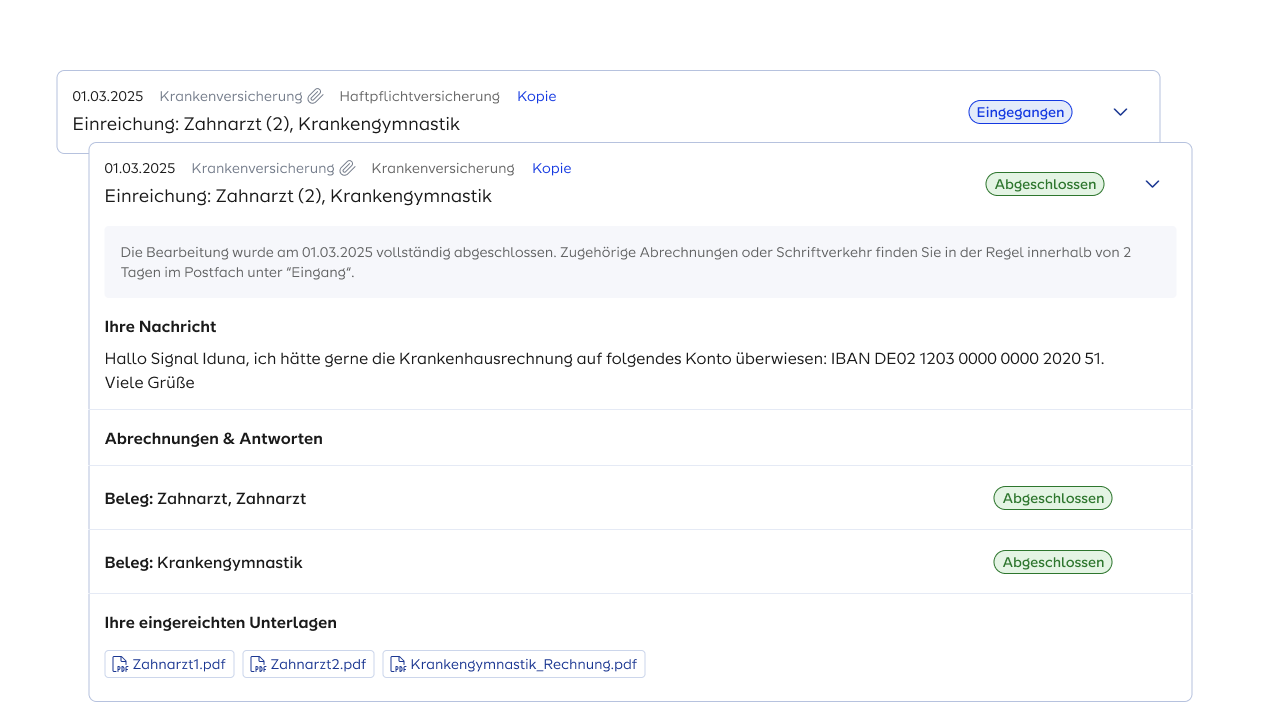This screenshot has width=1280, height=720.
Task: Click Abgeschlossen badge in expanded card header
Action: [1044, 184]
